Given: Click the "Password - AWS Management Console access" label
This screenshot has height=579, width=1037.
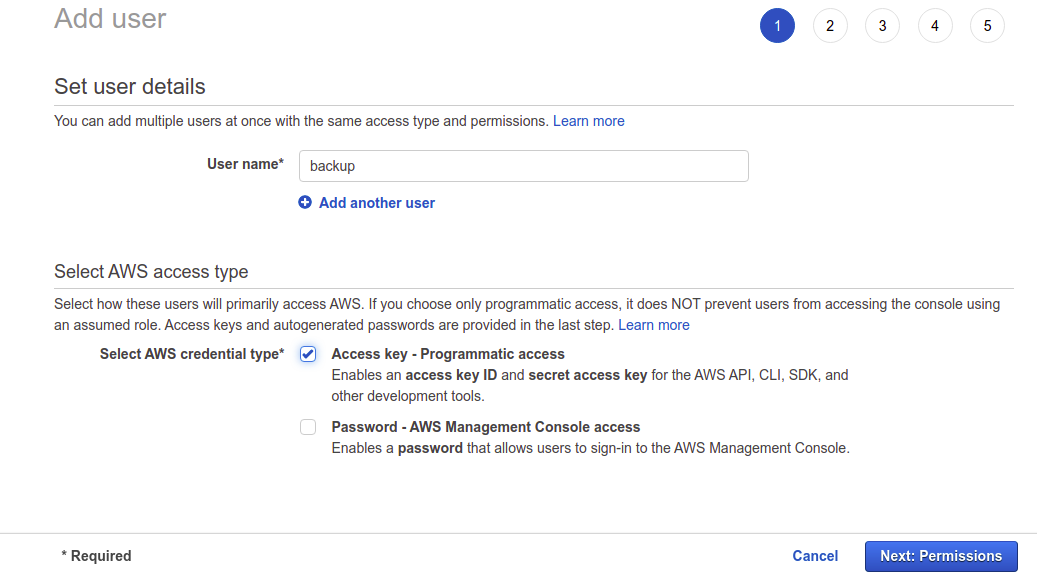Looking at the screenshot, I should click(x=486, y=427).
